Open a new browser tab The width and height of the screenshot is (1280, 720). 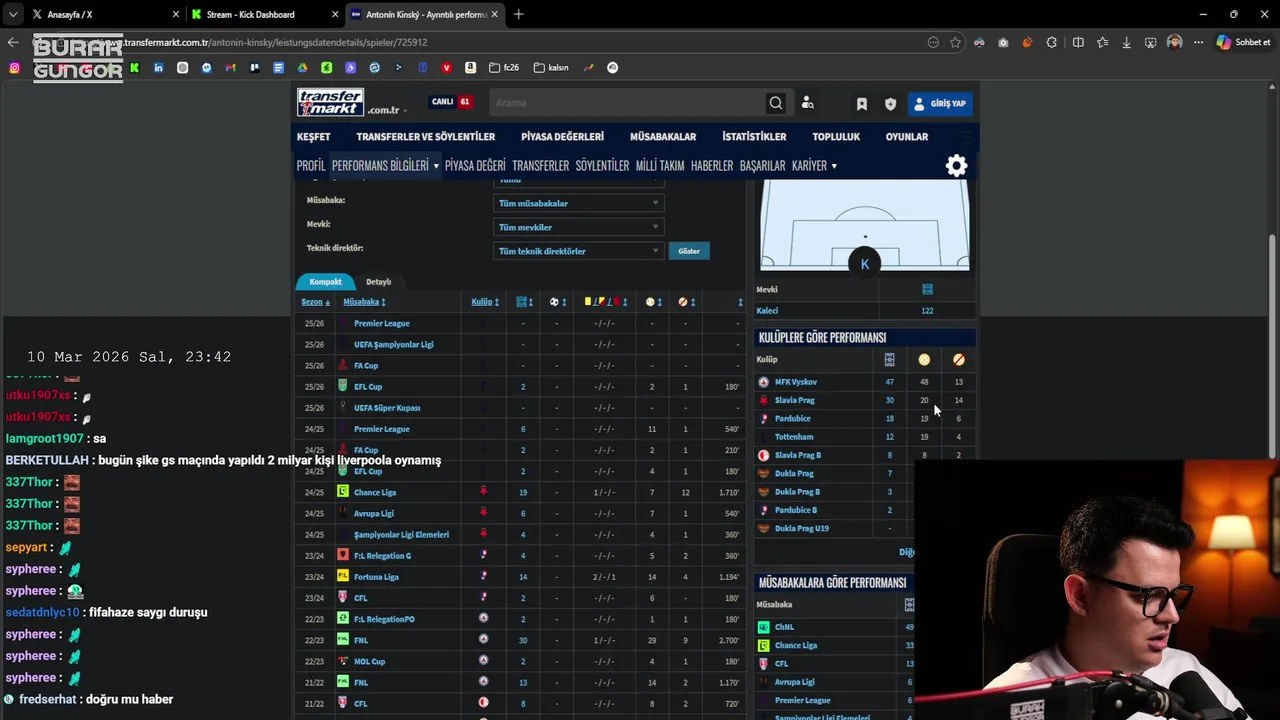coord(518,14)
